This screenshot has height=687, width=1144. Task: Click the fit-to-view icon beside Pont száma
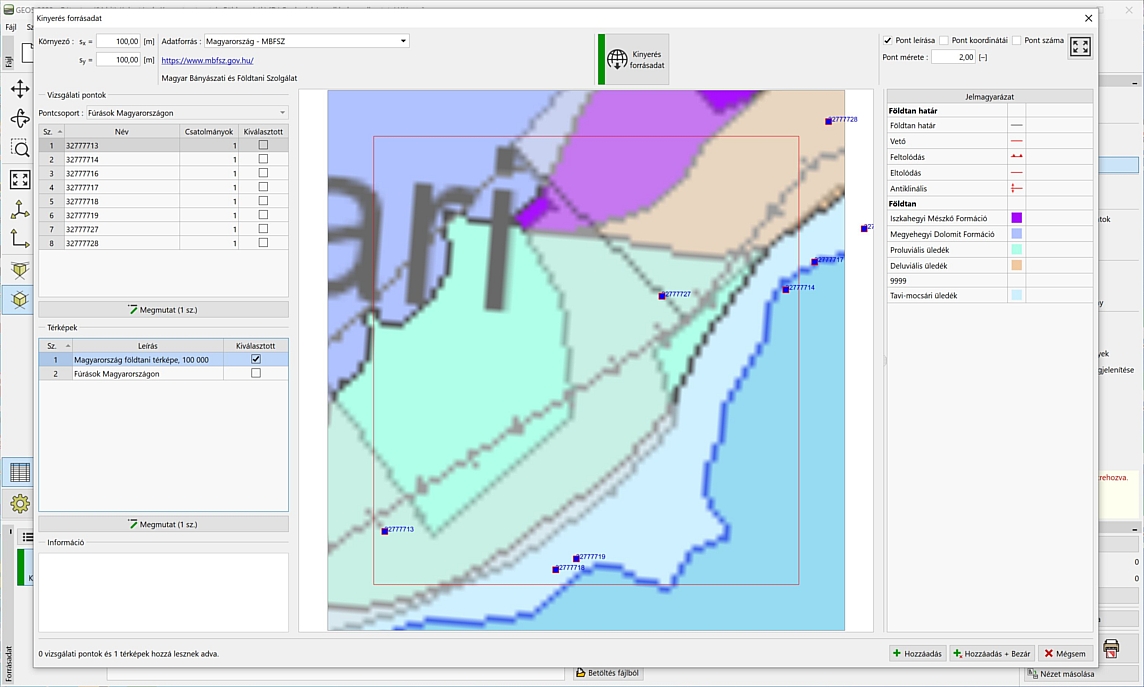pos(1079,47)
